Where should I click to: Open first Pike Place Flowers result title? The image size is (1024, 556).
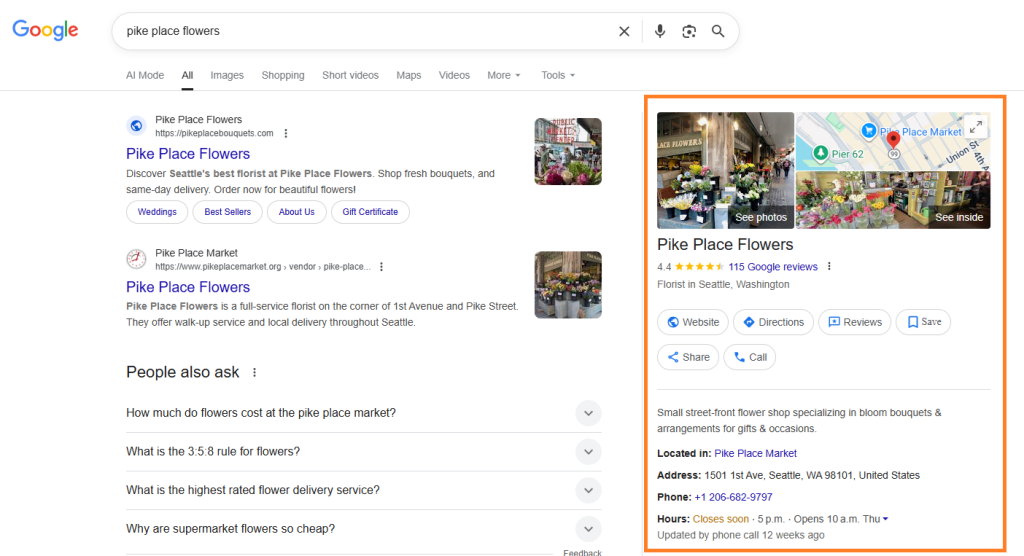pyautogui.click(x=188, y=154)
